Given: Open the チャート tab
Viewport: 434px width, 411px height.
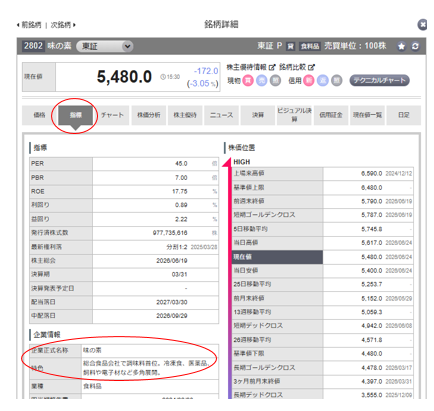Looking at the screenshot, I should [112, 115].
